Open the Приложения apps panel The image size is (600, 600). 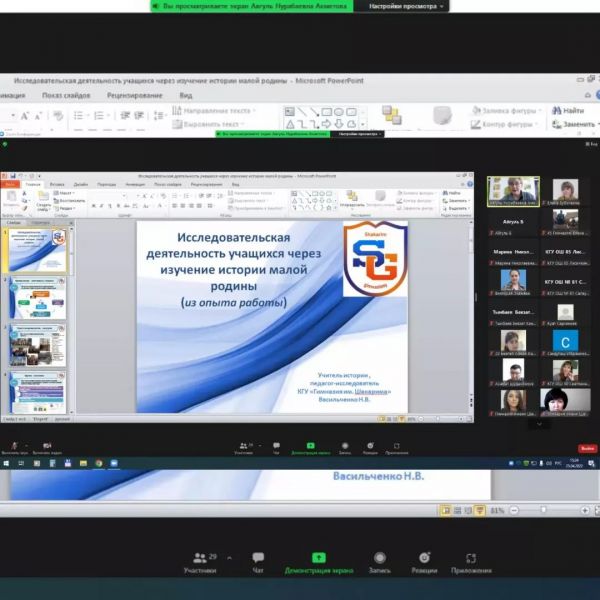(x=470, y=561)
